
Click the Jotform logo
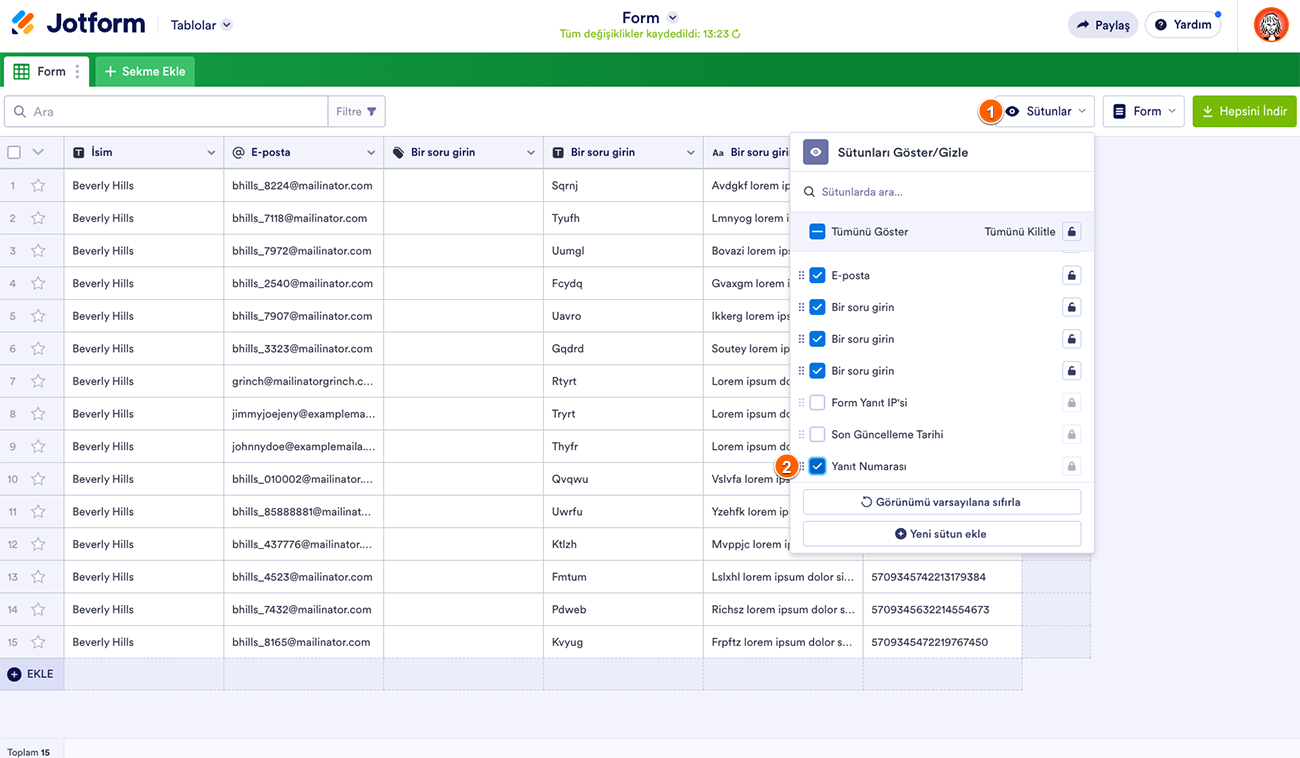tap(78, 24)
